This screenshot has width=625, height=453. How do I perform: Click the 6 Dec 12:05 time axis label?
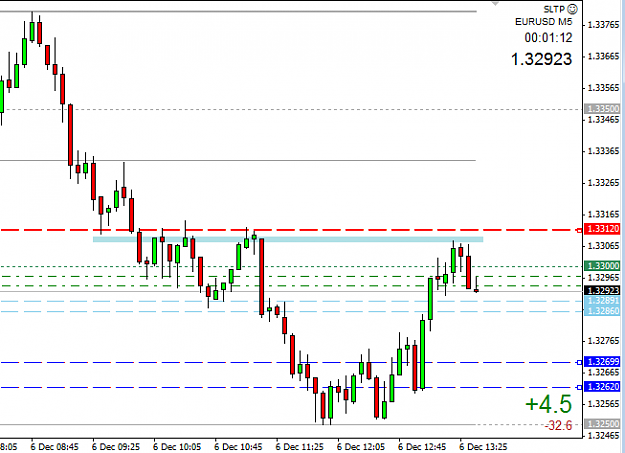coord(361,447)
